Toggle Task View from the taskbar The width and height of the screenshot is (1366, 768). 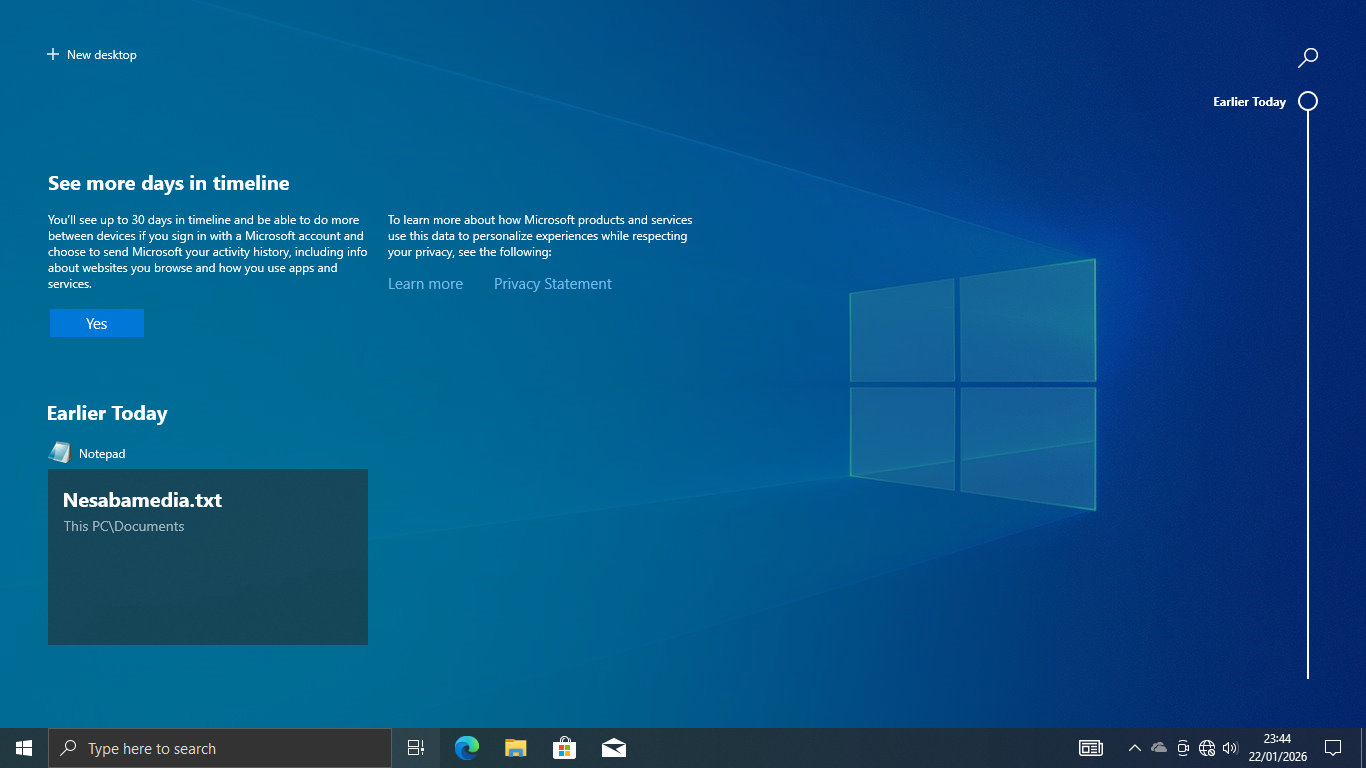(416, 748)
